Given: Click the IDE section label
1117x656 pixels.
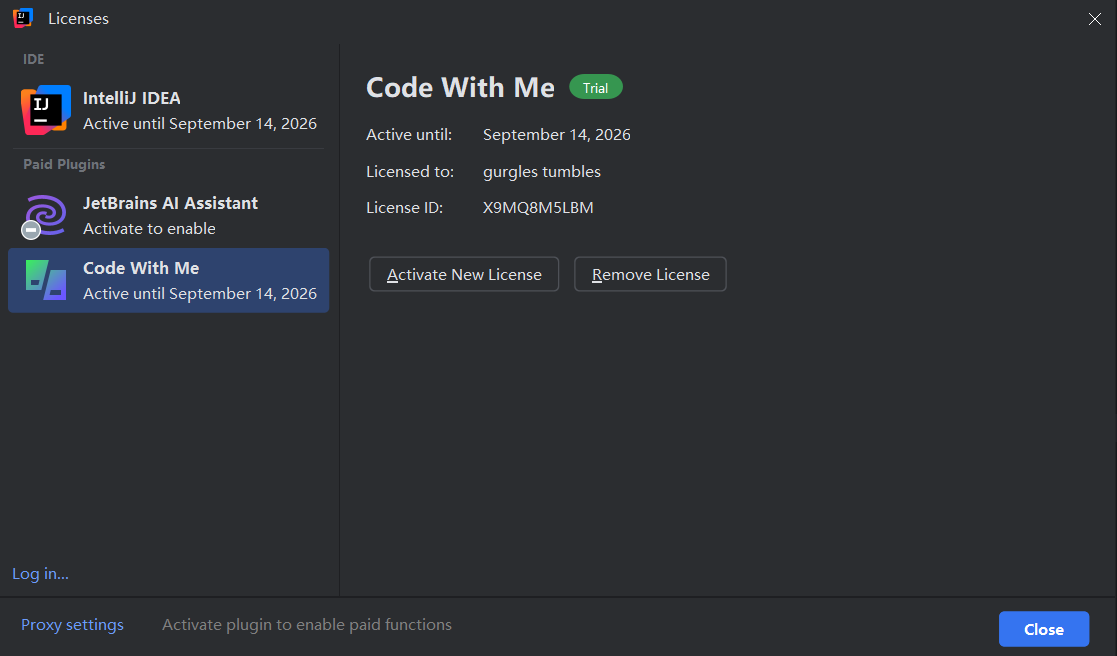Looking at the screenshot, I should pyautogui.click(x=33, y=59).
